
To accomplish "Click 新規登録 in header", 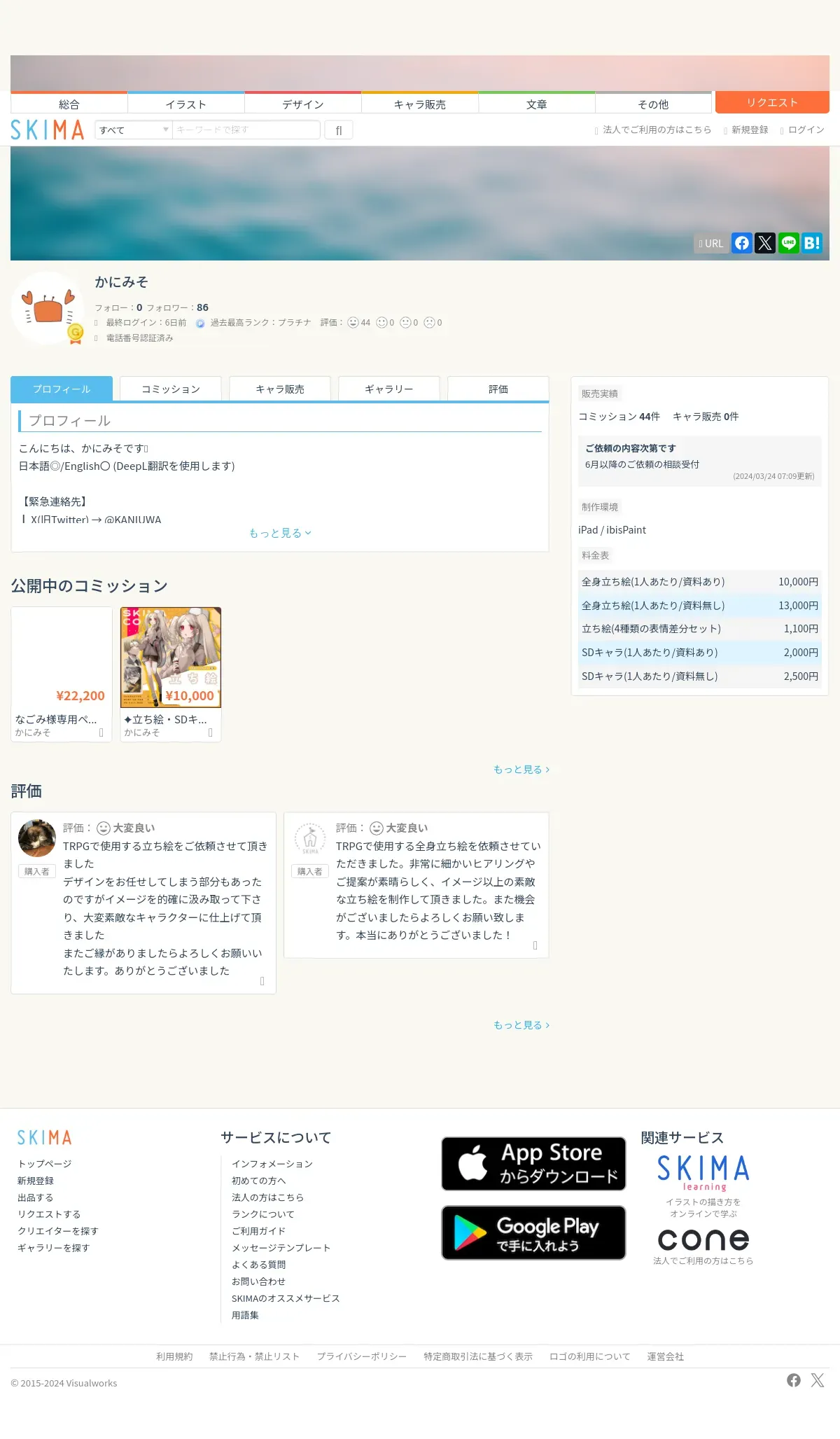I will pos(746,130).
